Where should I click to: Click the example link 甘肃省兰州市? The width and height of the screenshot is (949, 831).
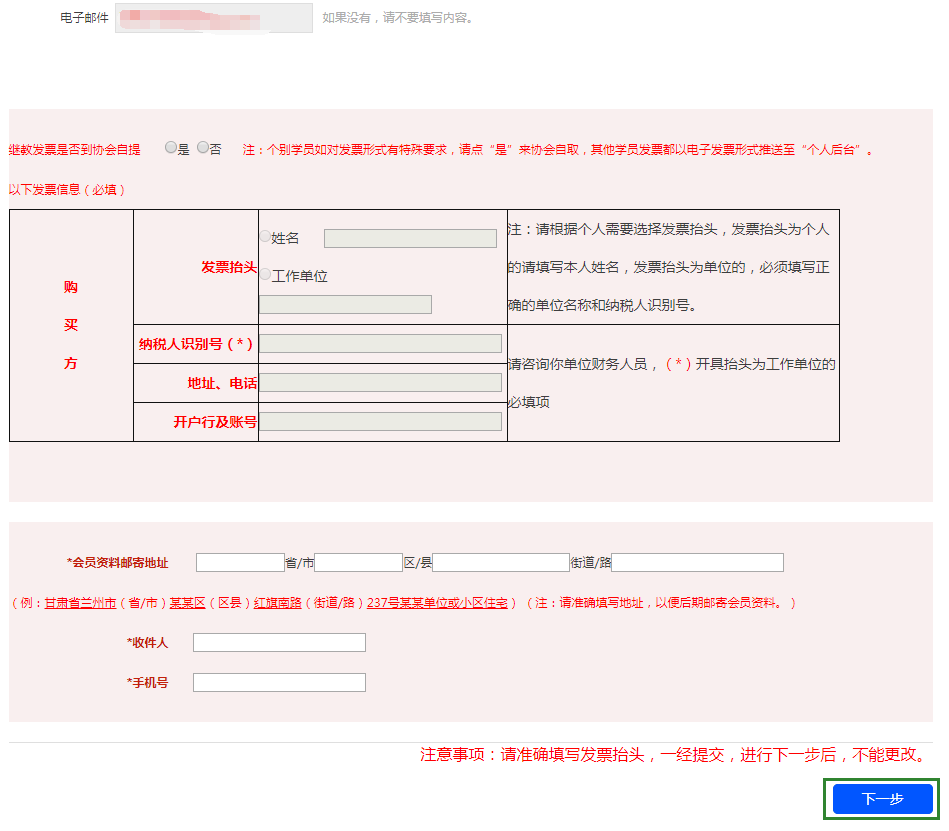(x=80, y=603)
